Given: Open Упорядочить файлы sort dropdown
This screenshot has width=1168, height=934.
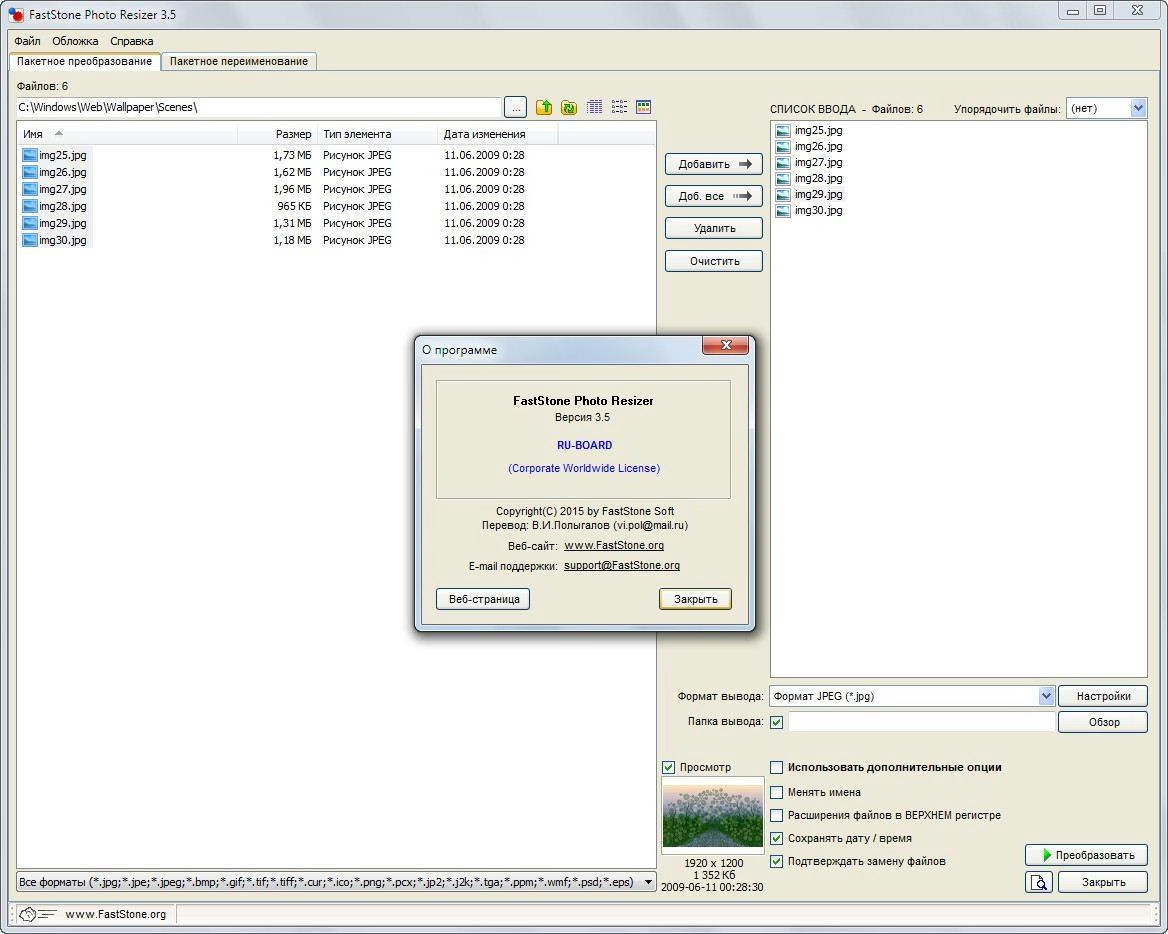Looking at the screenshot, I should click(1137, 109).
